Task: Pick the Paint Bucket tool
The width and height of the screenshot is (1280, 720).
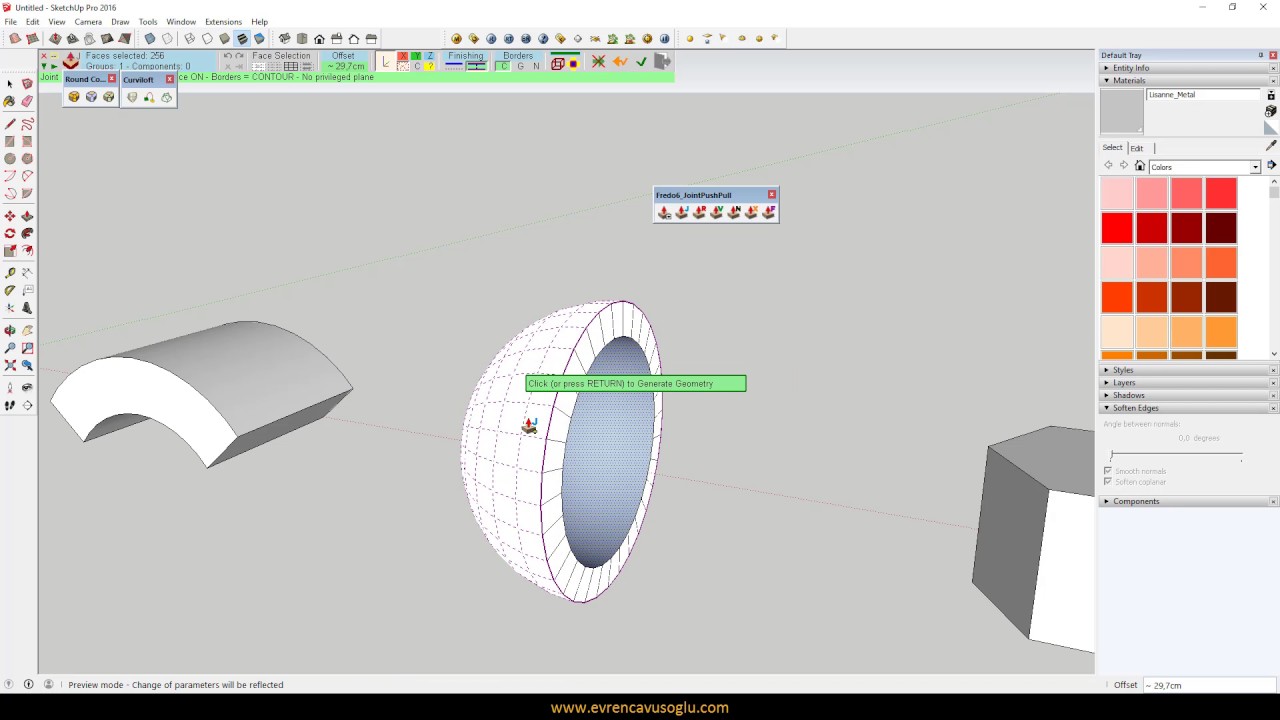Action: click(x=10, y=101)
